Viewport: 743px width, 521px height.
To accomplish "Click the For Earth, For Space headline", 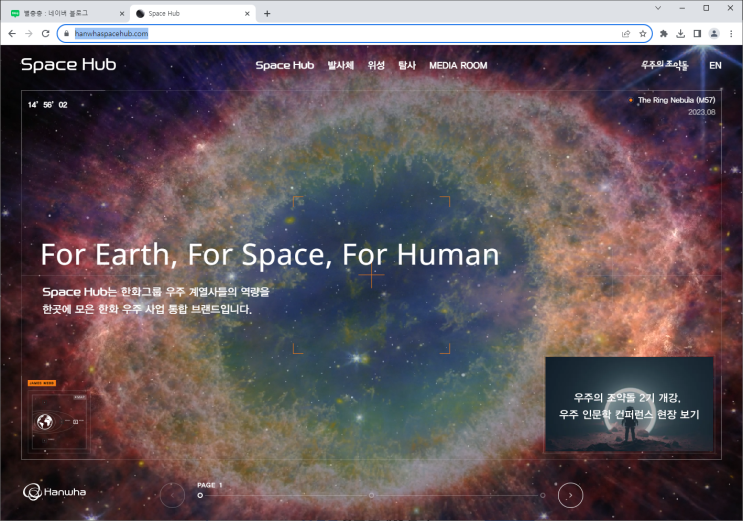I will tap(270, 255).
